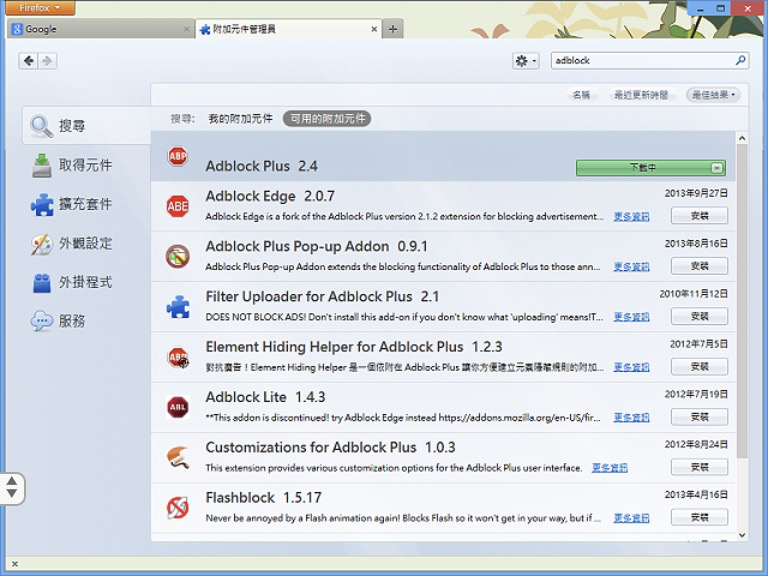The width and height of the screenshot is (770, 576).
Task: Click the Adblock Plus ABP icon
Action: pos(177,156)
